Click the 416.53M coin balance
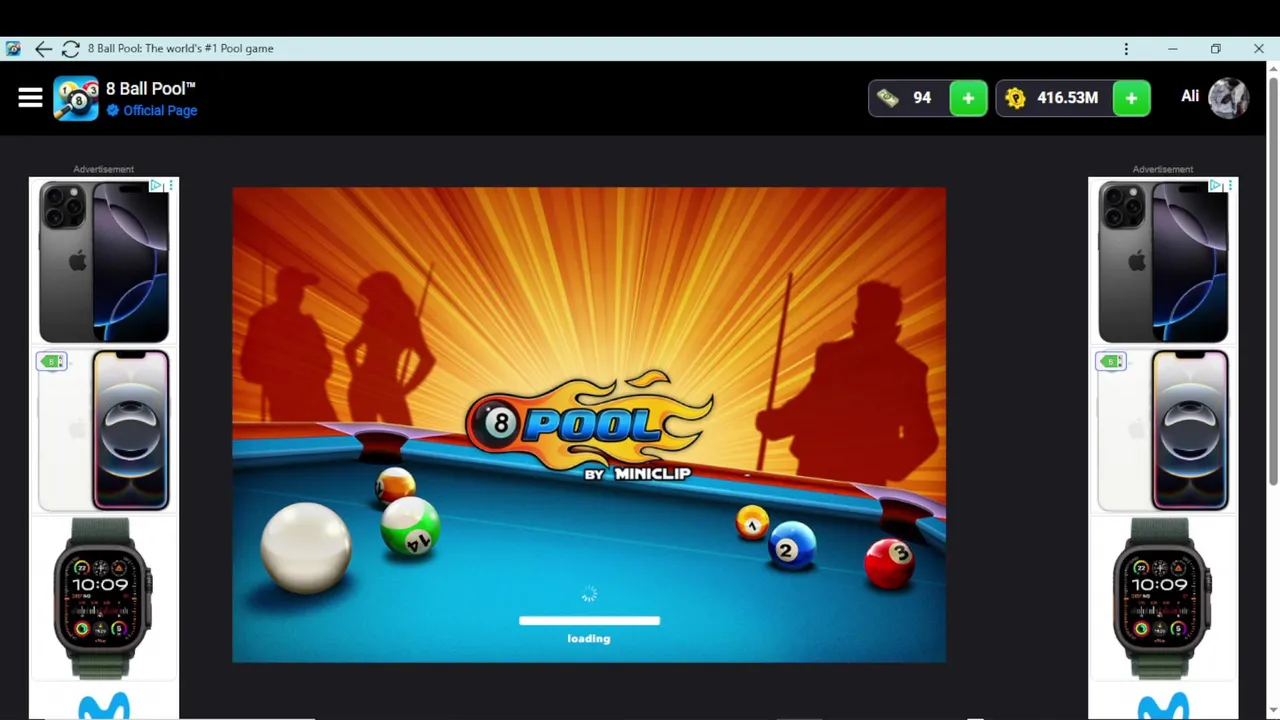 (1067, 98)
